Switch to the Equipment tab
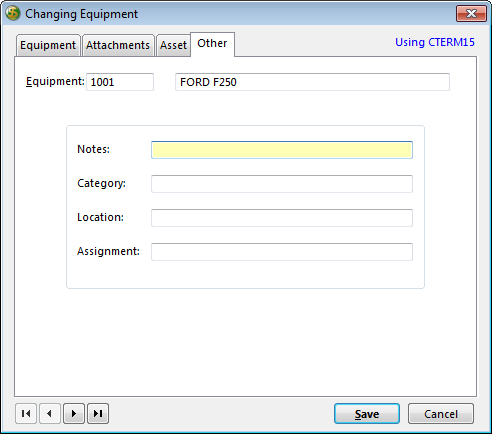 tap(48, 45)
